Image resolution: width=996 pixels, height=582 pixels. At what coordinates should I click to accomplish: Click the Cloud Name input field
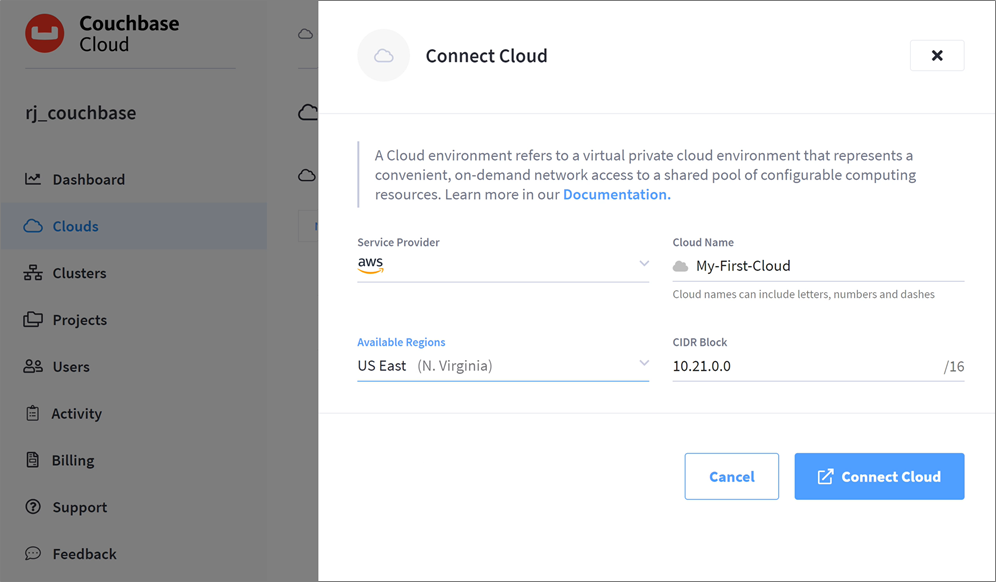[825, 266]
